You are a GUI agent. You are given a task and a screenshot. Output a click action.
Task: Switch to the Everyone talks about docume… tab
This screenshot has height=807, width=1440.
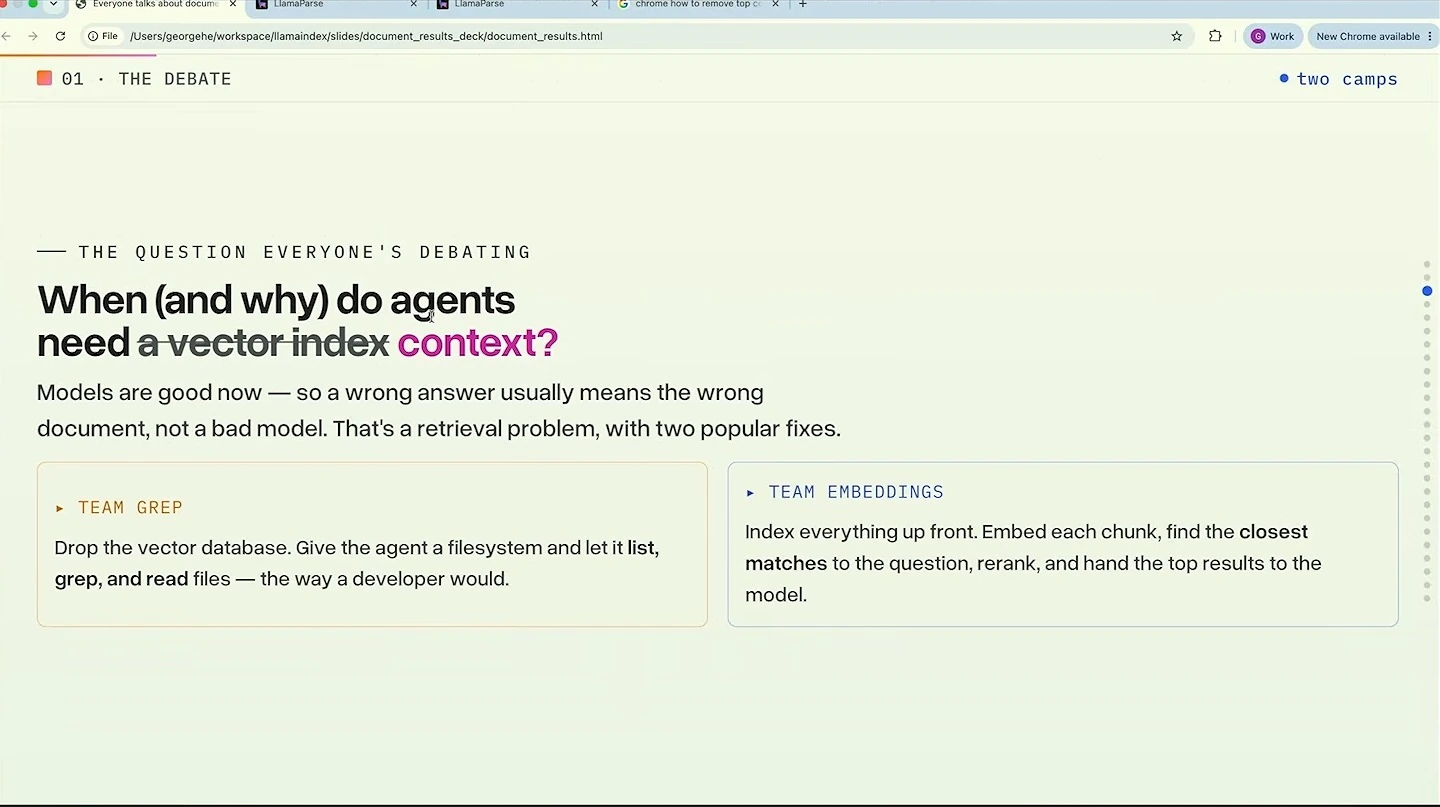(x=155, y=5)
